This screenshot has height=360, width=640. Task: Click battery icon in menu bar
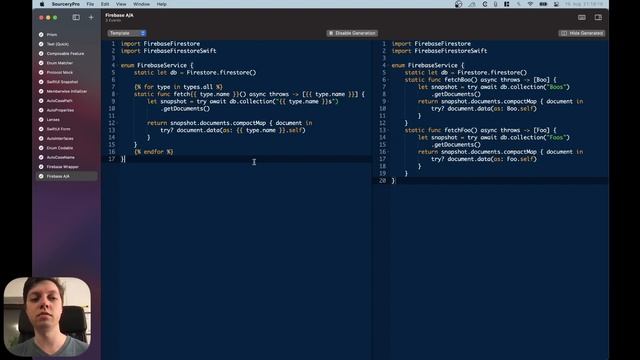pos(543,4)
